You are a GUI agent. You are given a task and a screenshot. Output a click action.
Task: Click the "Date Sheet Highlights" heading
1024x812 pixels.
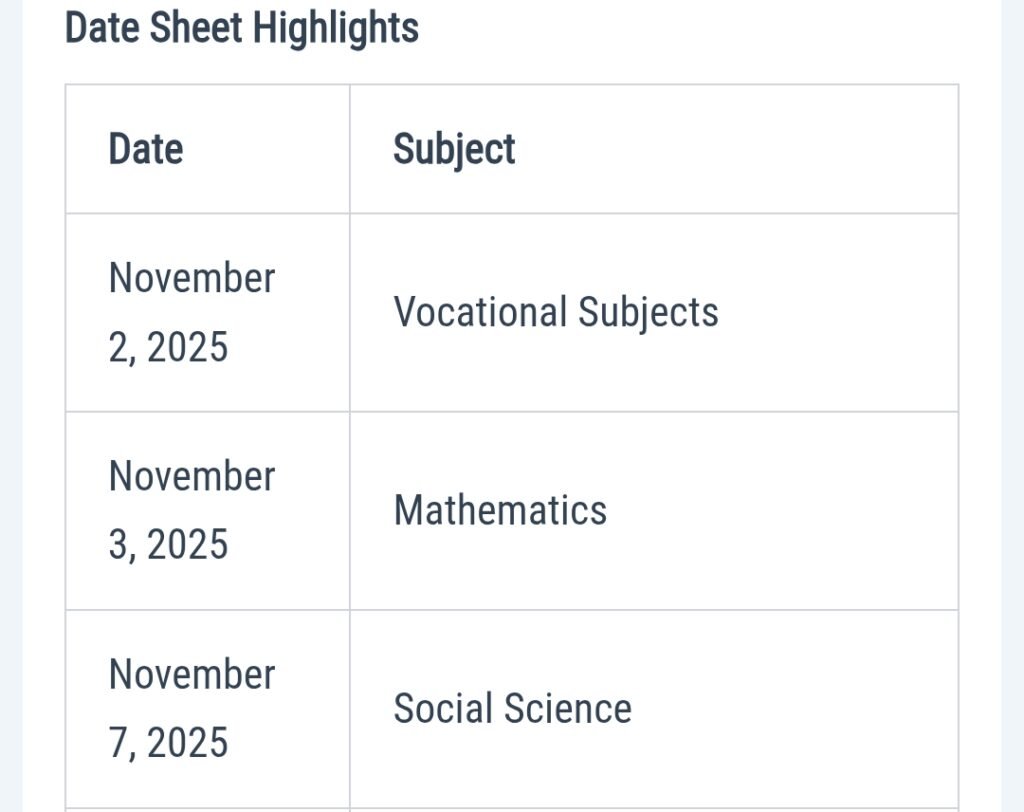point(241,28)
